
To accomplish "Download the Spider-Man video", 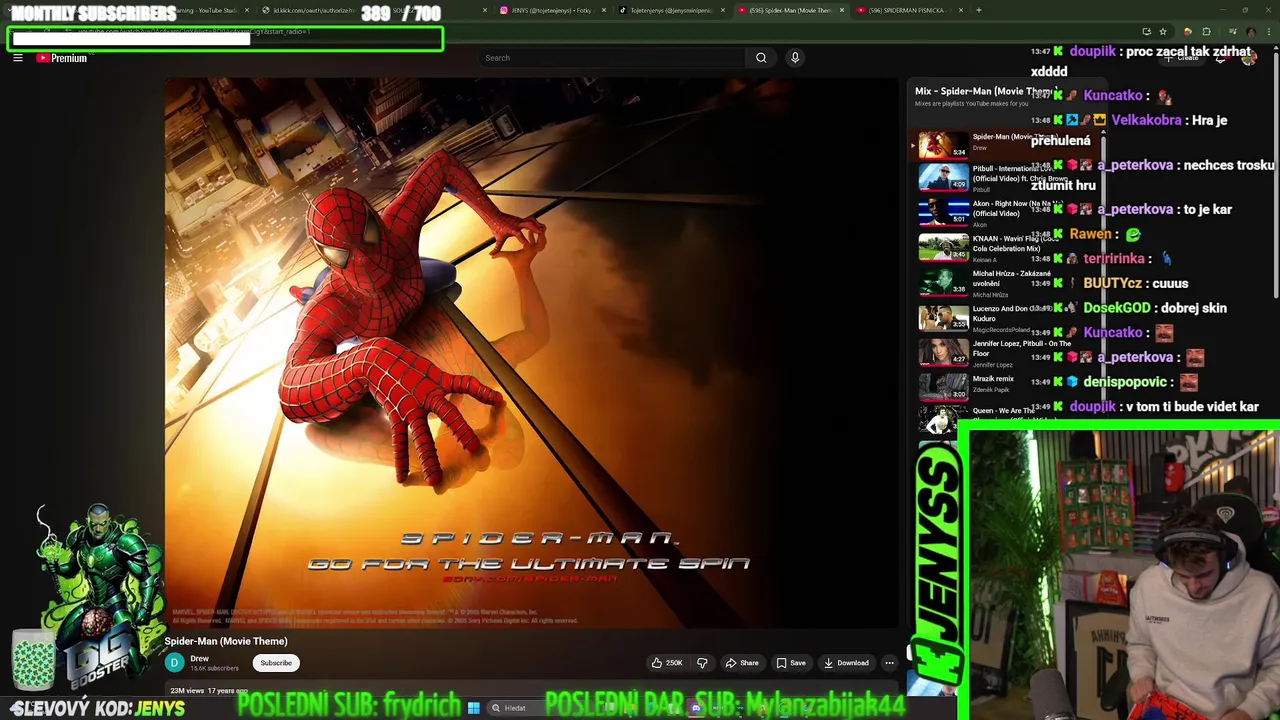I will coord(846,663).
